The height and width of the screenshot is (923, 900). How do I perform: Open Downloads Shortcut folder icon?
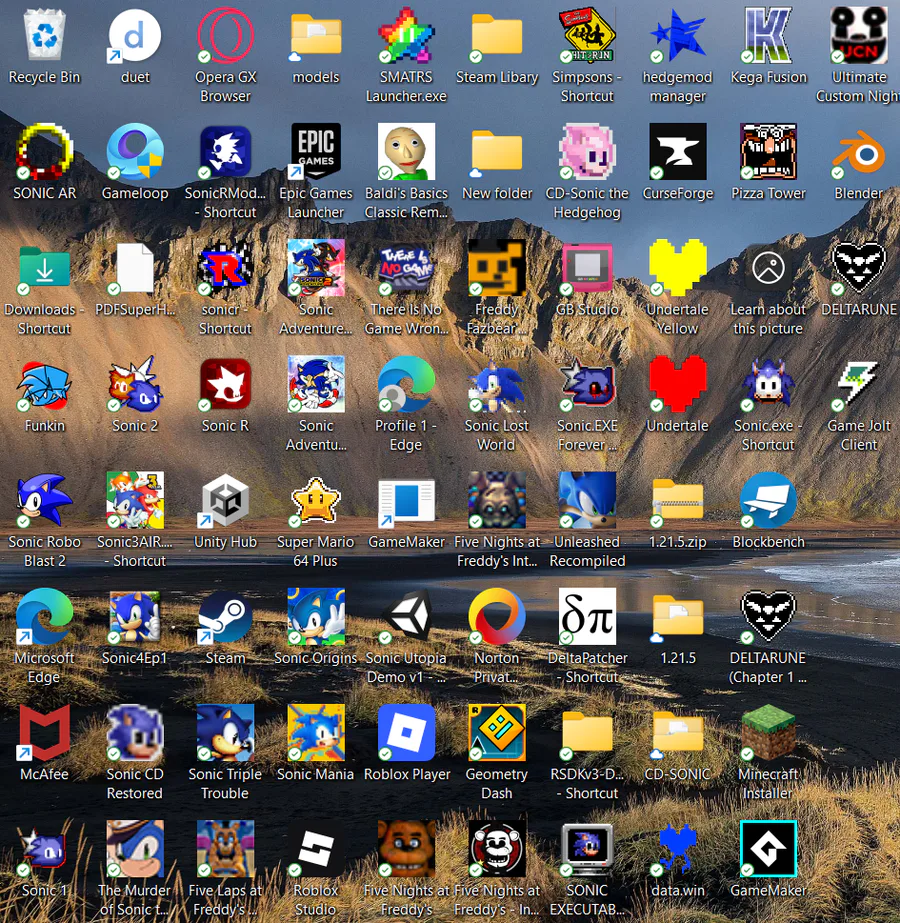[44, 268]
